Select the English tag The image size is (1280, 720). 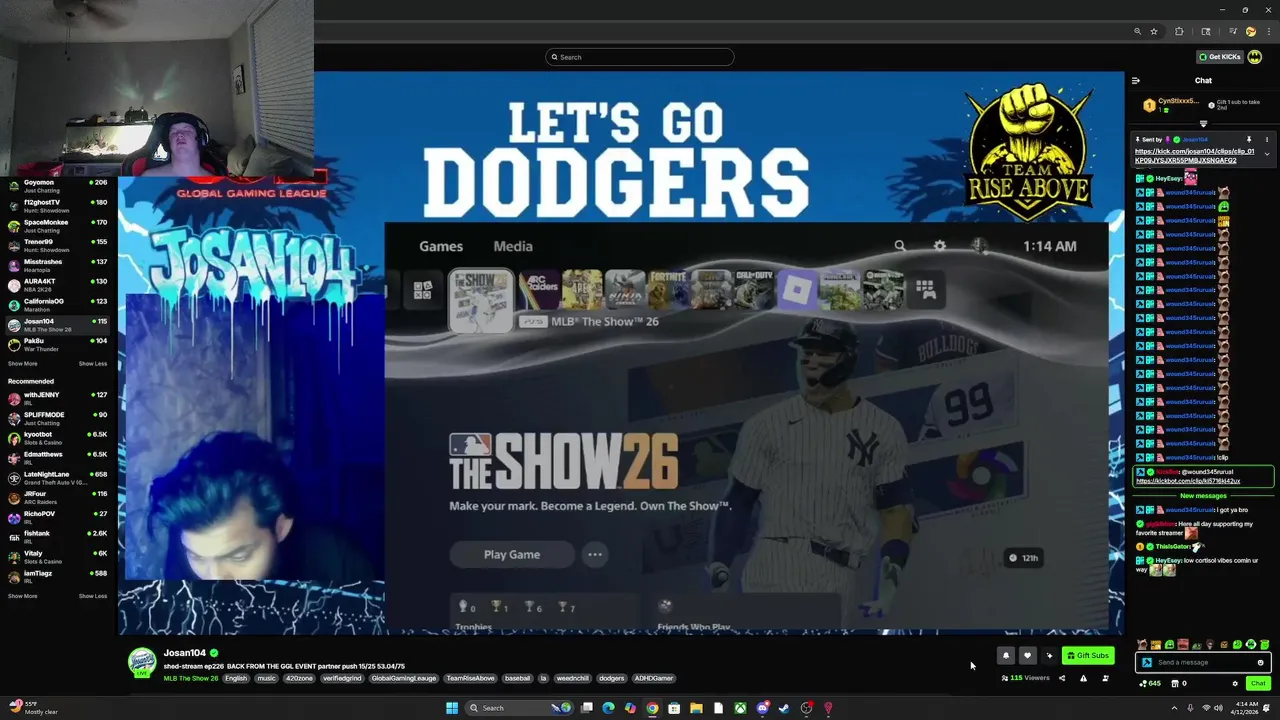coord(236,679)
